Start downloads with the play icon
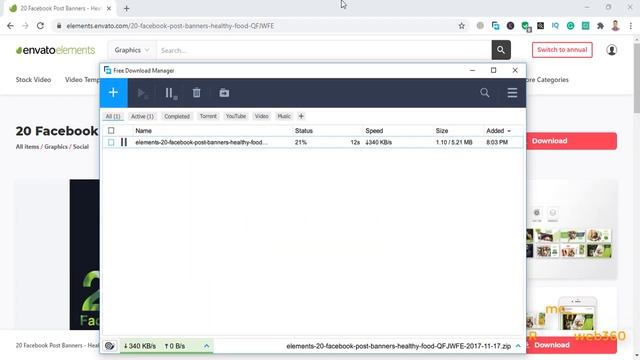 click(x=142, y=93)
